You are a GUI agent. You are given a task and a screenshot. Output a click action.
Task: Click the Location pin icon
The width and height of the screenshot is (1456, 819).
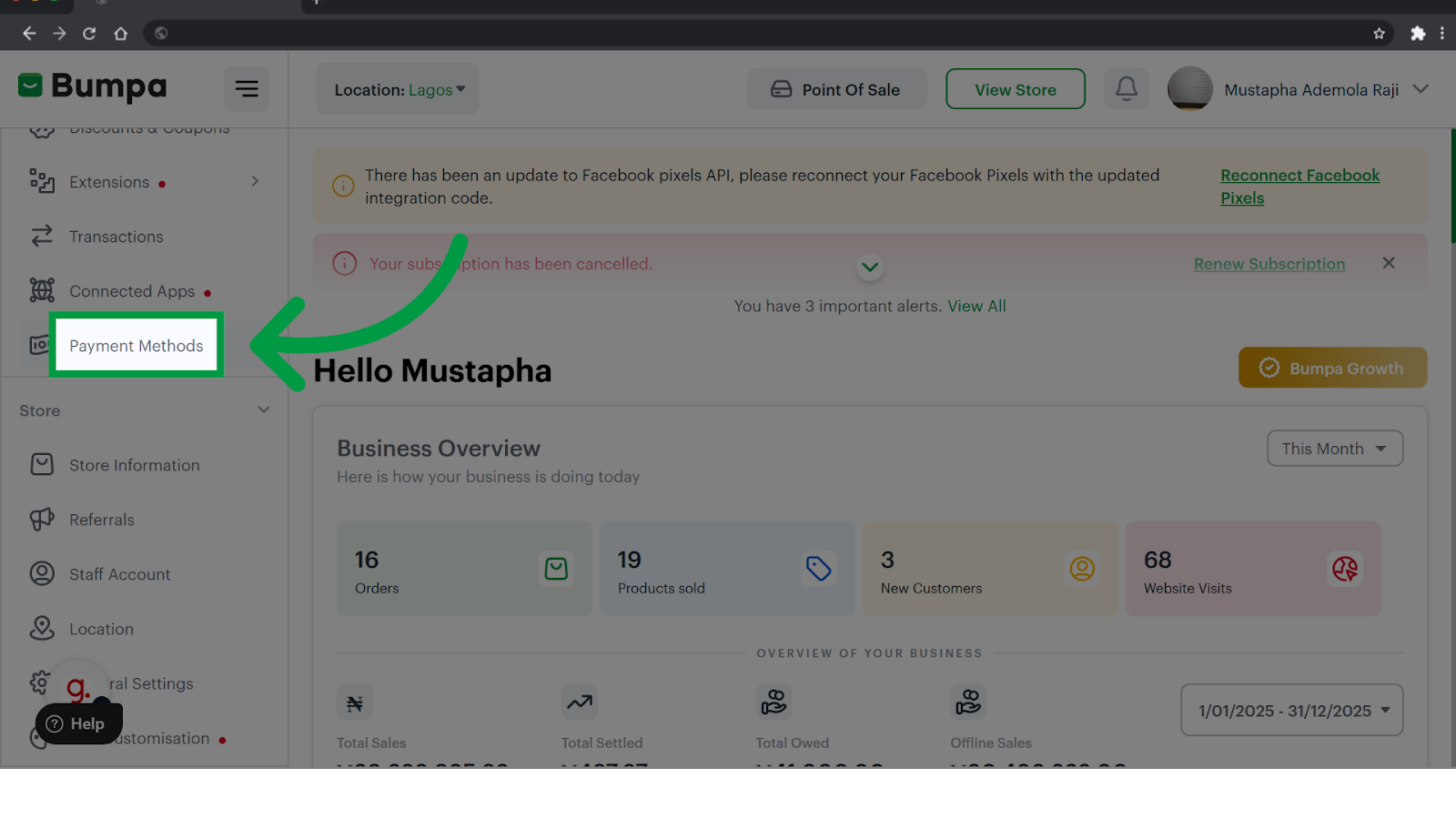pyautogui.click(x=42, y=628)
